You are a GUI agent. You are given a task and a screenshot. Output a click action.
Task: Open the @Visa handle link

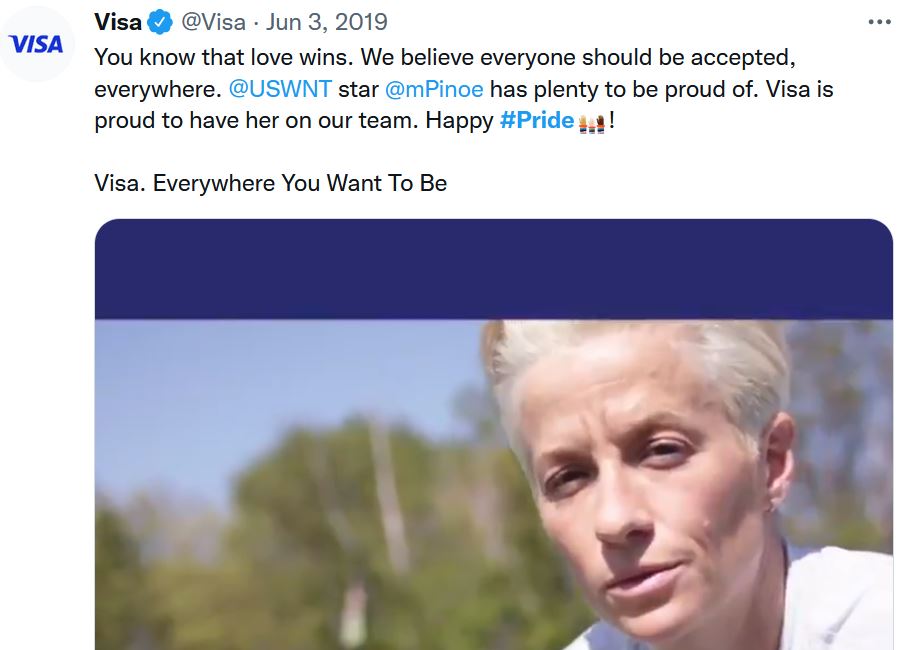pos(213,21)
